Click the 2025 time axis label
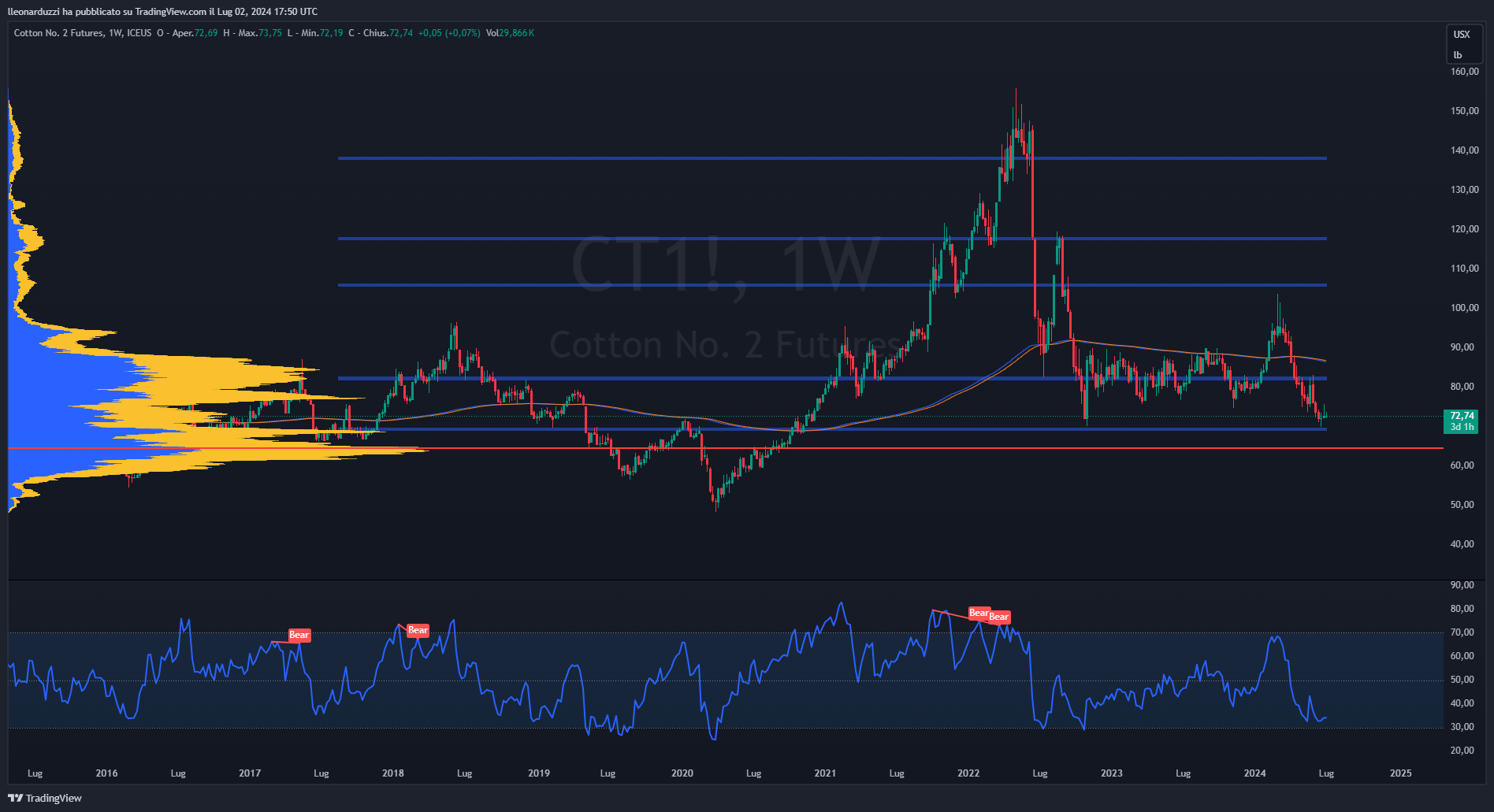This screenshot has height=812, width=1494. click(1401, 773)
